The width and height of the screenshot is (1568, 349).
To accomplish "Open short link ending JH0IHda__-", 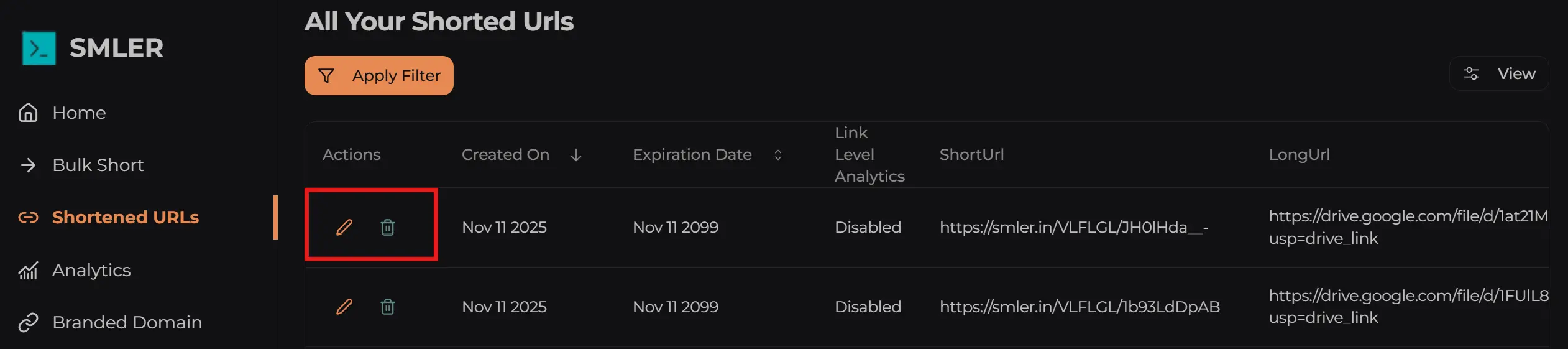I will 1073,227.
